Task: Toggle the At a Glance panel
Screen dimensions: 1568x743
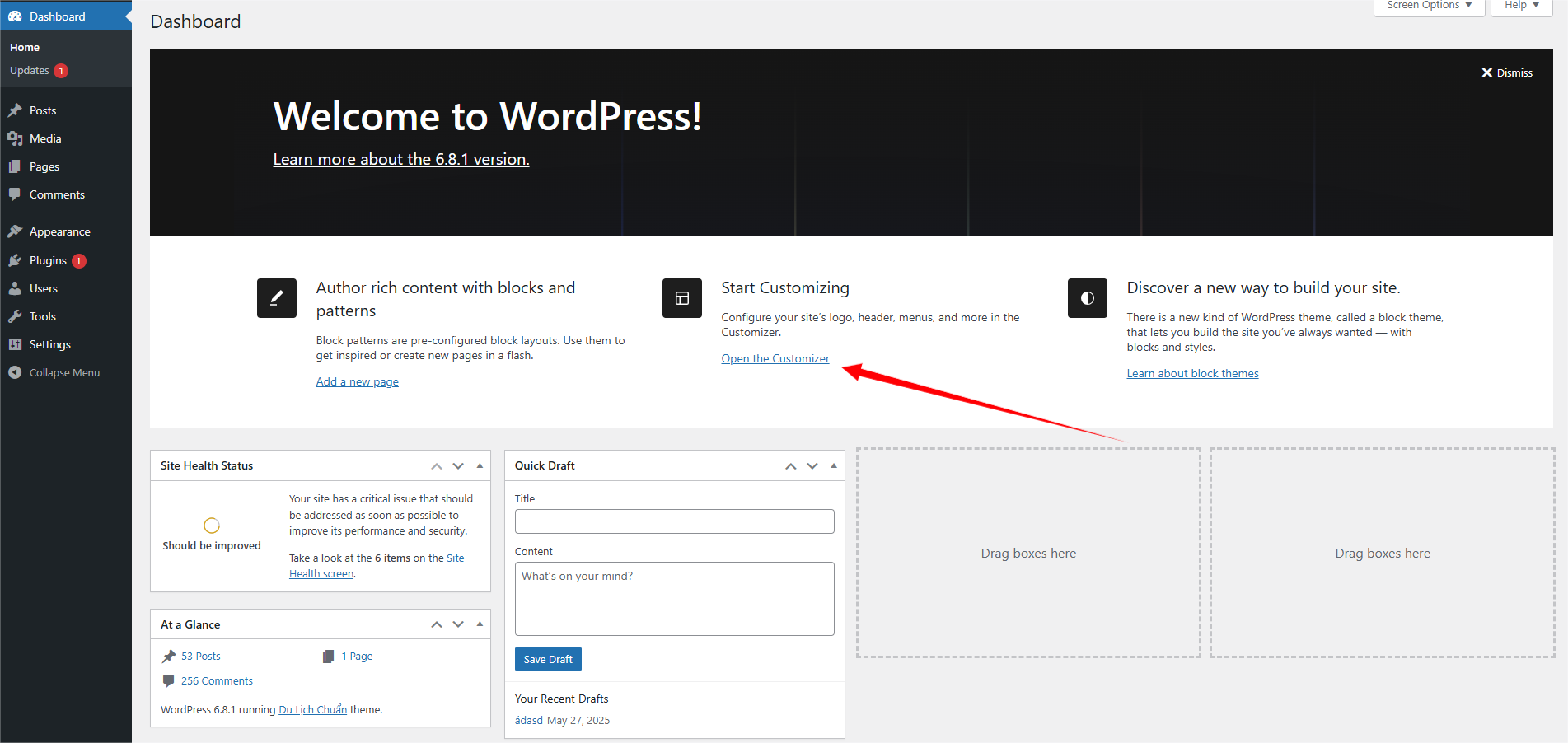Action: (x=480, y=624)
